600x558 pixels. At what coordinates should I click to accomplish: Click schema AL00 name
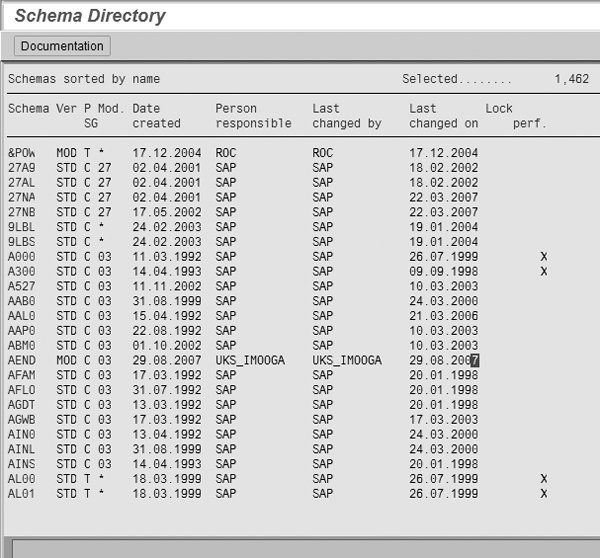[x=22, y=479]
